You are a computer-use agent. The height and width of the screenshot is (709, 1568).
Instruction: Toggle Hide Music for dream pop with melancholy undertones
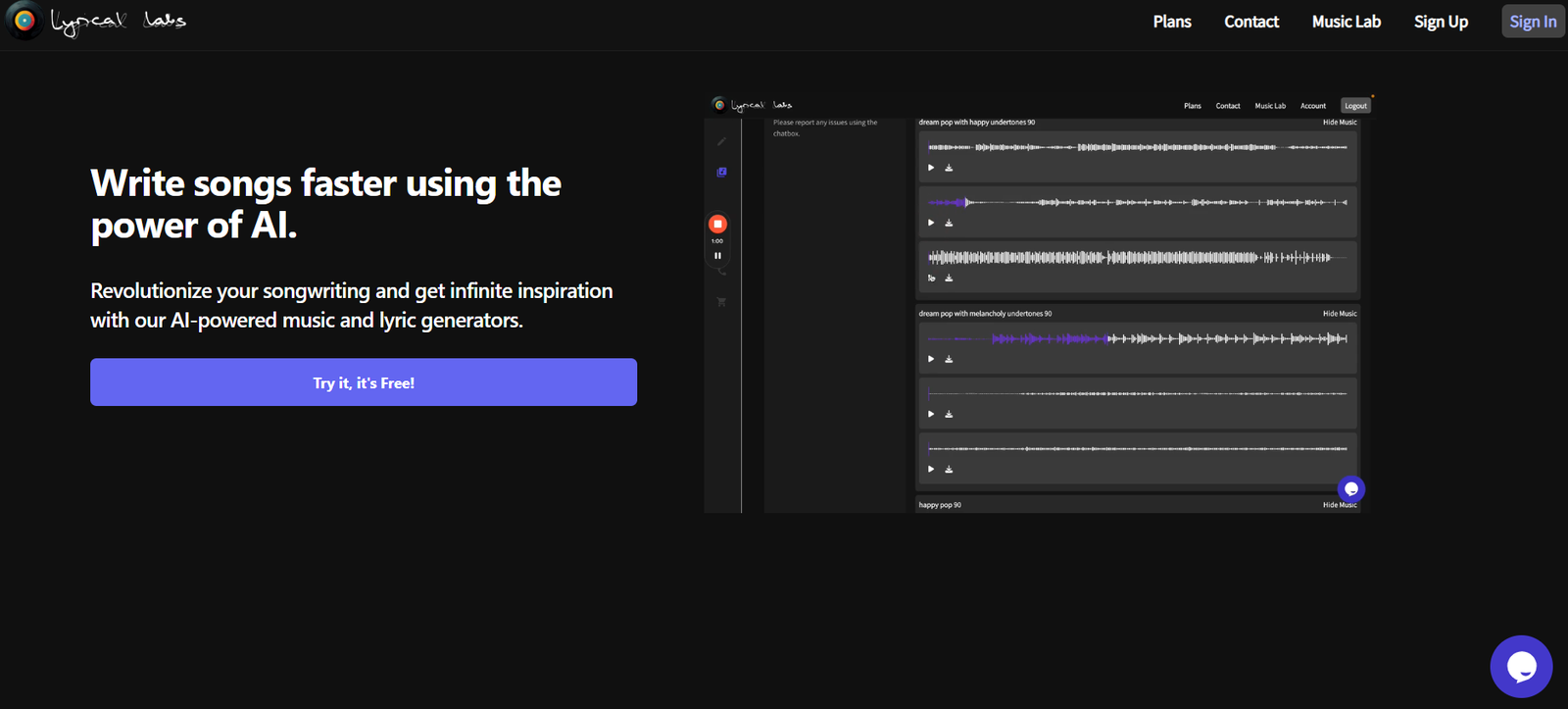(1339, 314)
